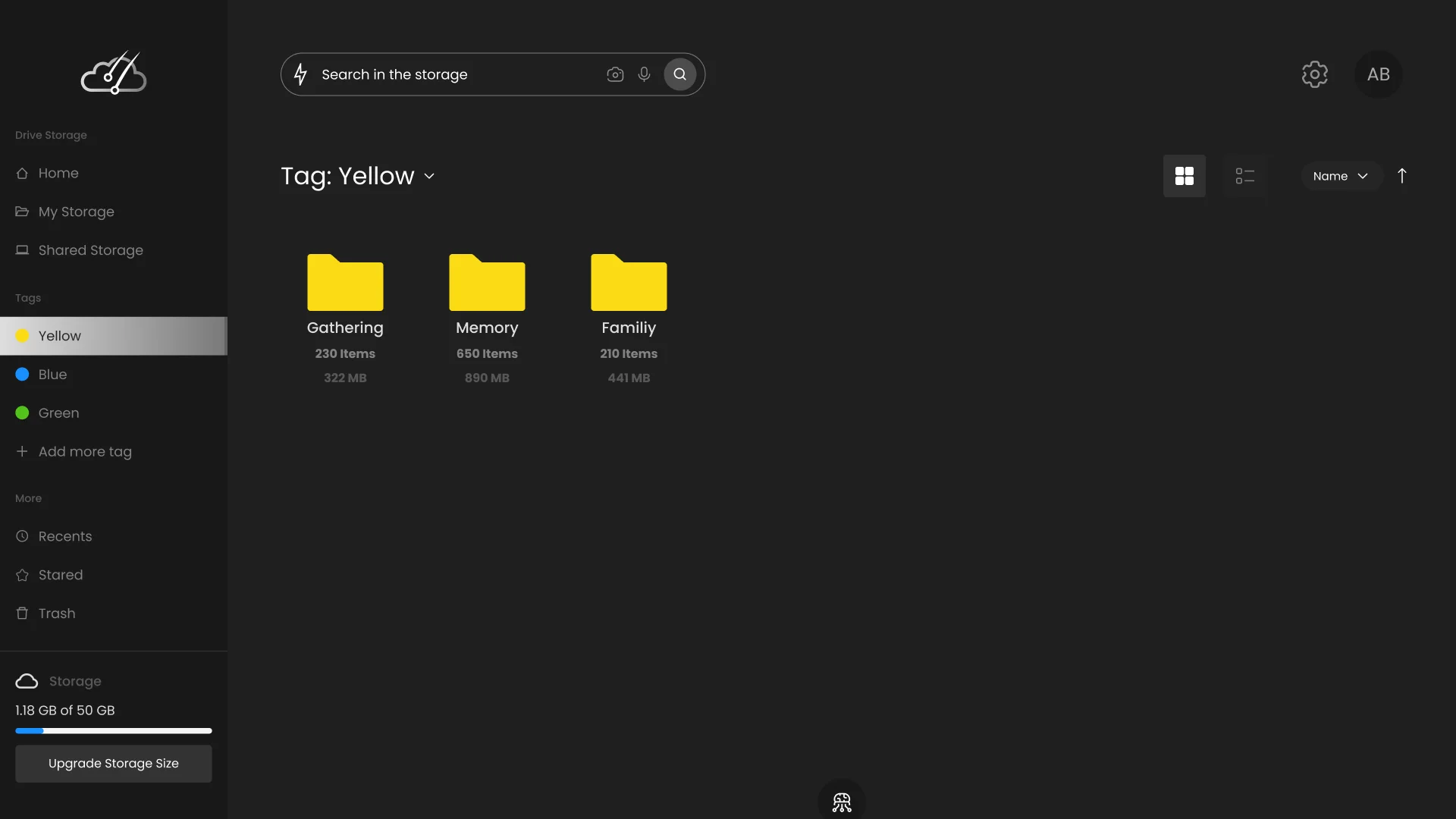Open Stared items
The width and height of the screenshot is (1456, 819).
point(114,575)
